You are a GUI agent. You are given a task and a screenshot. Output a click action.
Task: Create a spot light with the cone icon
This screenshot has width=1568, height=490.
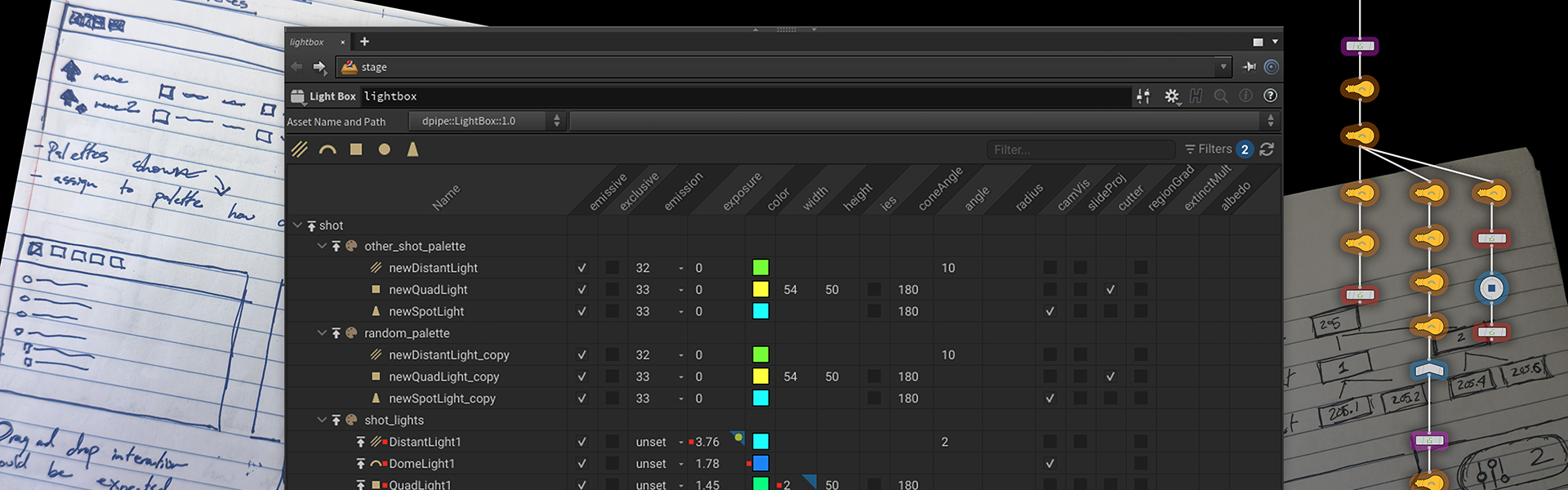click(x=412, y=149)
